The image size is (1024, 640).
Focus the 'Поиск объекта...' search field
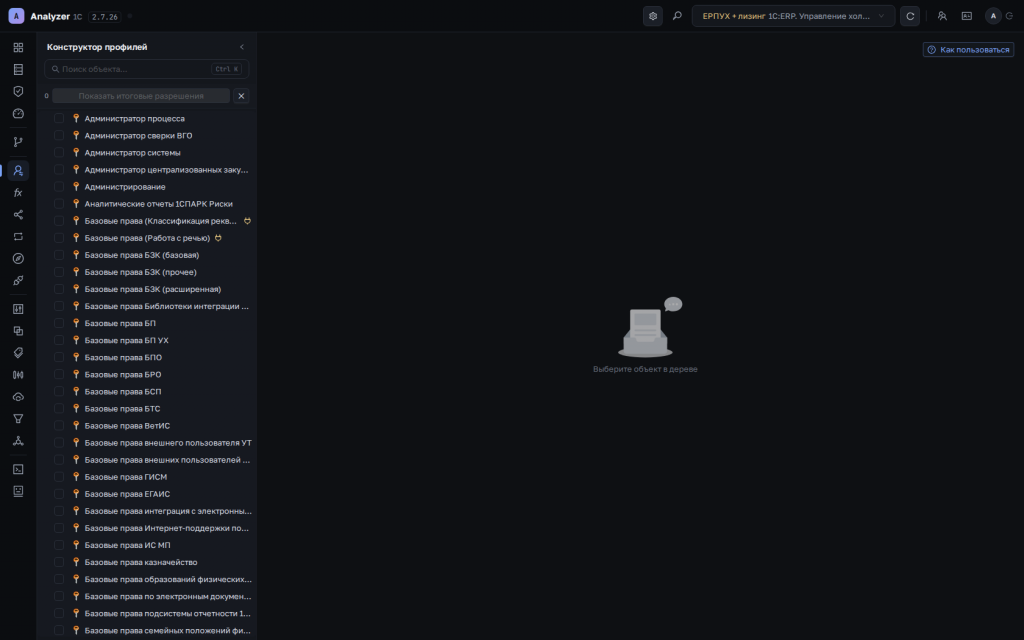click(x=146, y=69)
